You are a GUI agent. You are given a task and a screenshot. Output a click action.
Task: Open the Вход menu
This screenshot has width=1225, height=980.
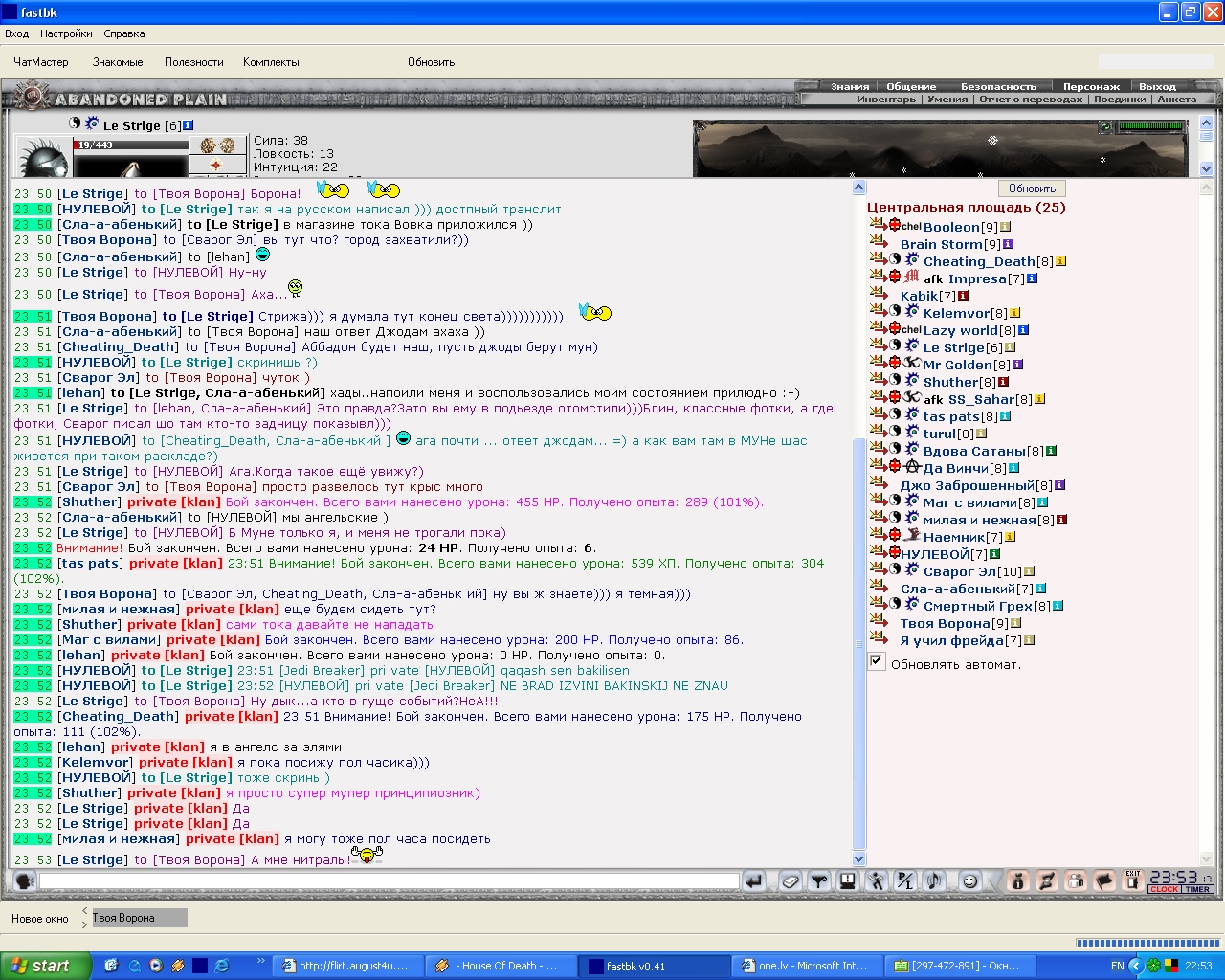[16, 33]
